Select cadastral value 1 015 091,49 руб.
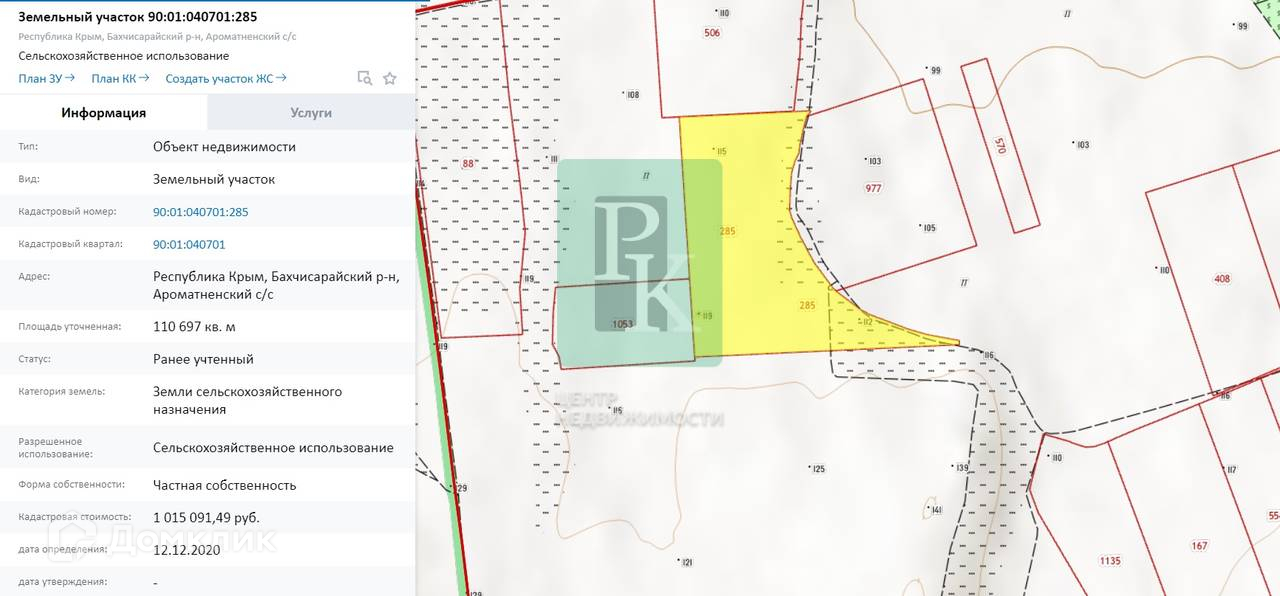Viewport: 1280px width, 596px height. point(206,518)
